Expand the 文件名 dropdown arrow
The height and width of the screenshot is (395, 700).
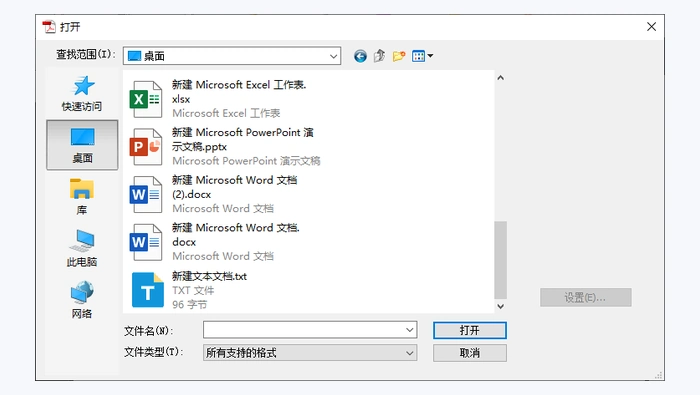[409, 330]
